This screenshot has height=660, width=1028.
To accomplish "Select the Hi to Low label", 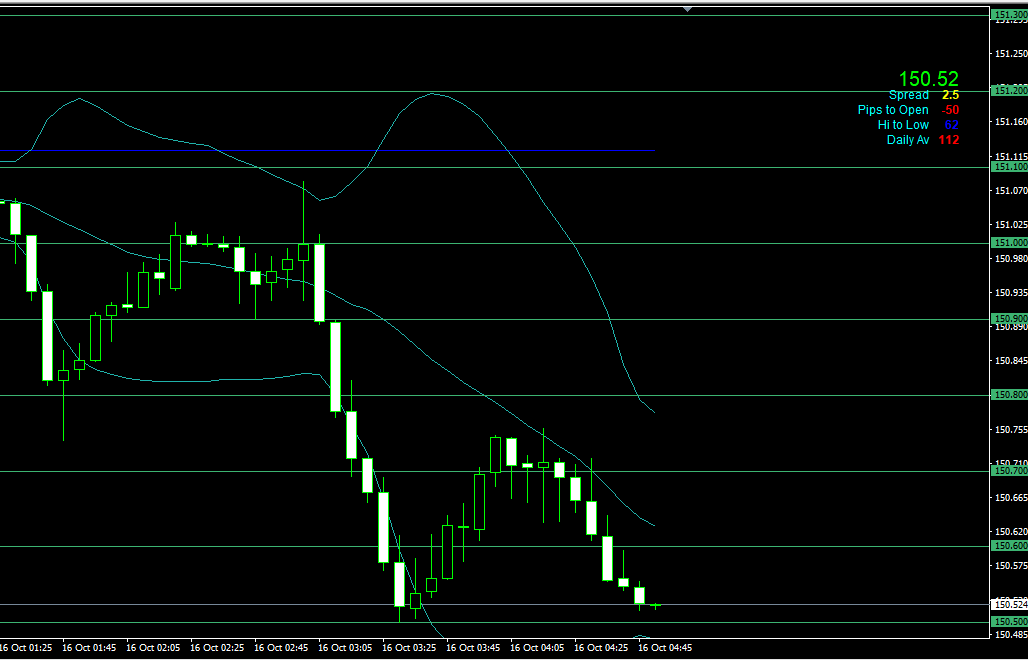I will tap(903, 125).
